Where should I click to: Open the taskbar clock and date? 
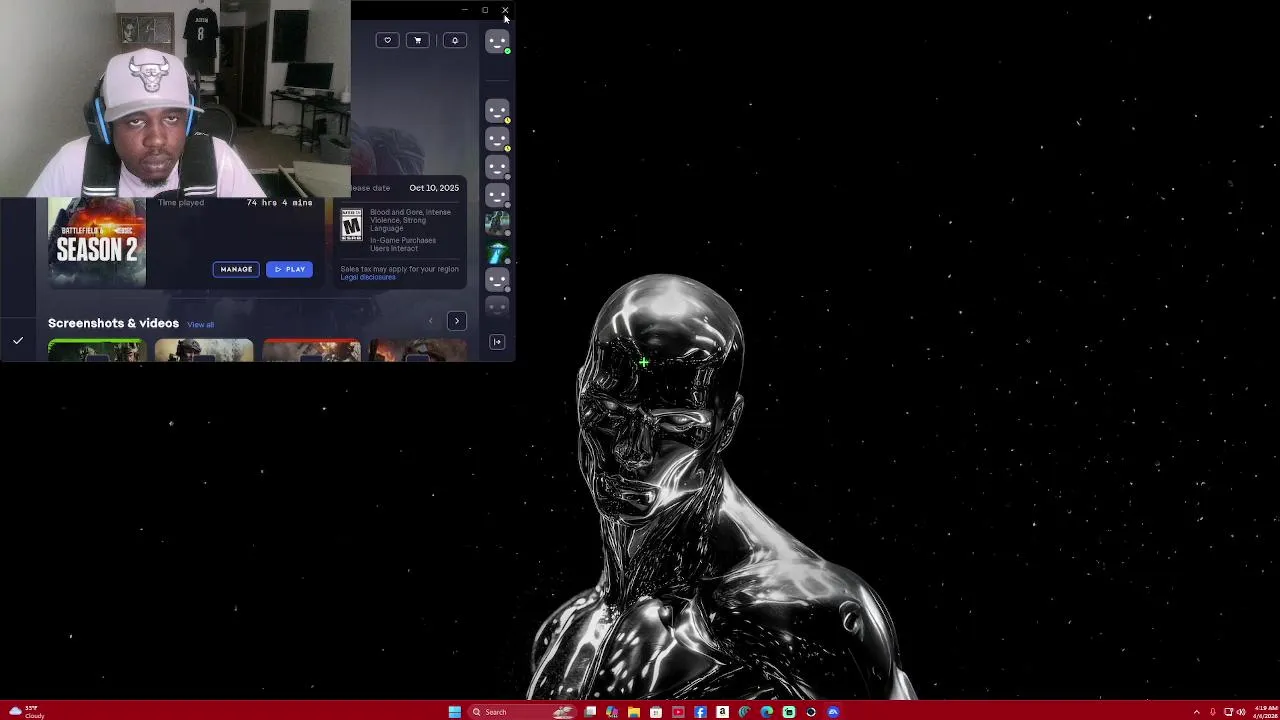[x=1265, y=712]
